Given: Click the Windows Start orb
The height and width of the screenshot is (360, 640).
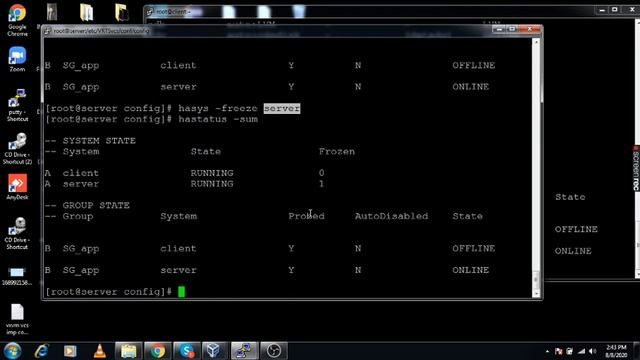Looking at the screenshot, I should click(x=12, y=351).
